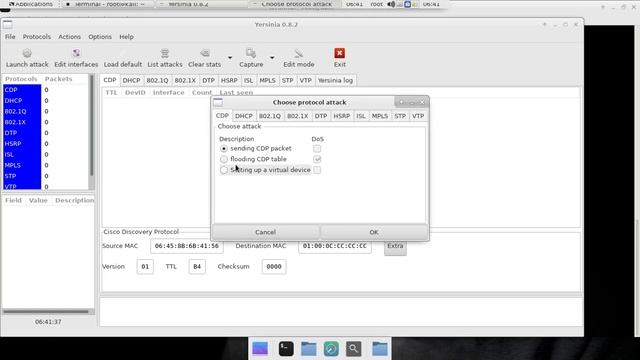Image resolution: width=640 pixels, height=360 pixels.
Task: Switch to the DHCP tab in the attack dialog
Action: (x=244, y=116)
